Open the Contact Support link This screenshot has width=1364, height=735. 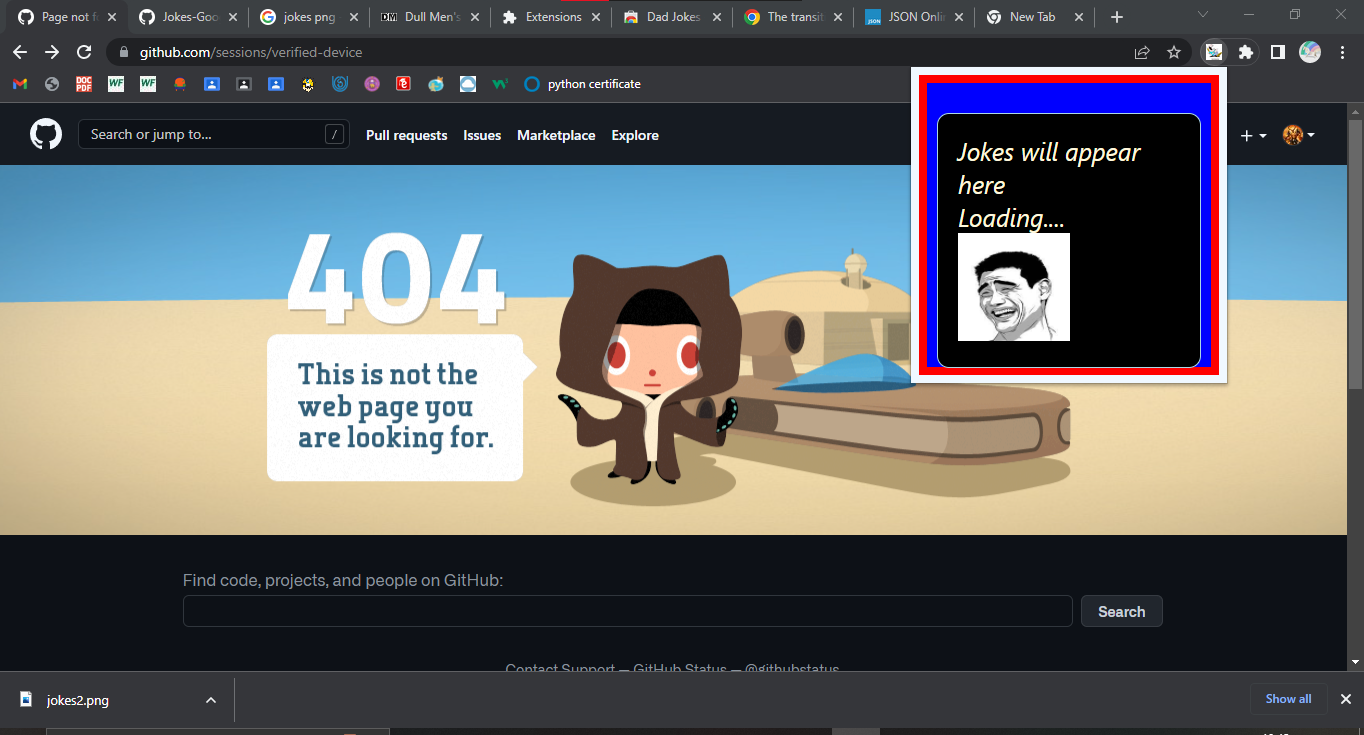pyautogui.click(x=559, y=668)
